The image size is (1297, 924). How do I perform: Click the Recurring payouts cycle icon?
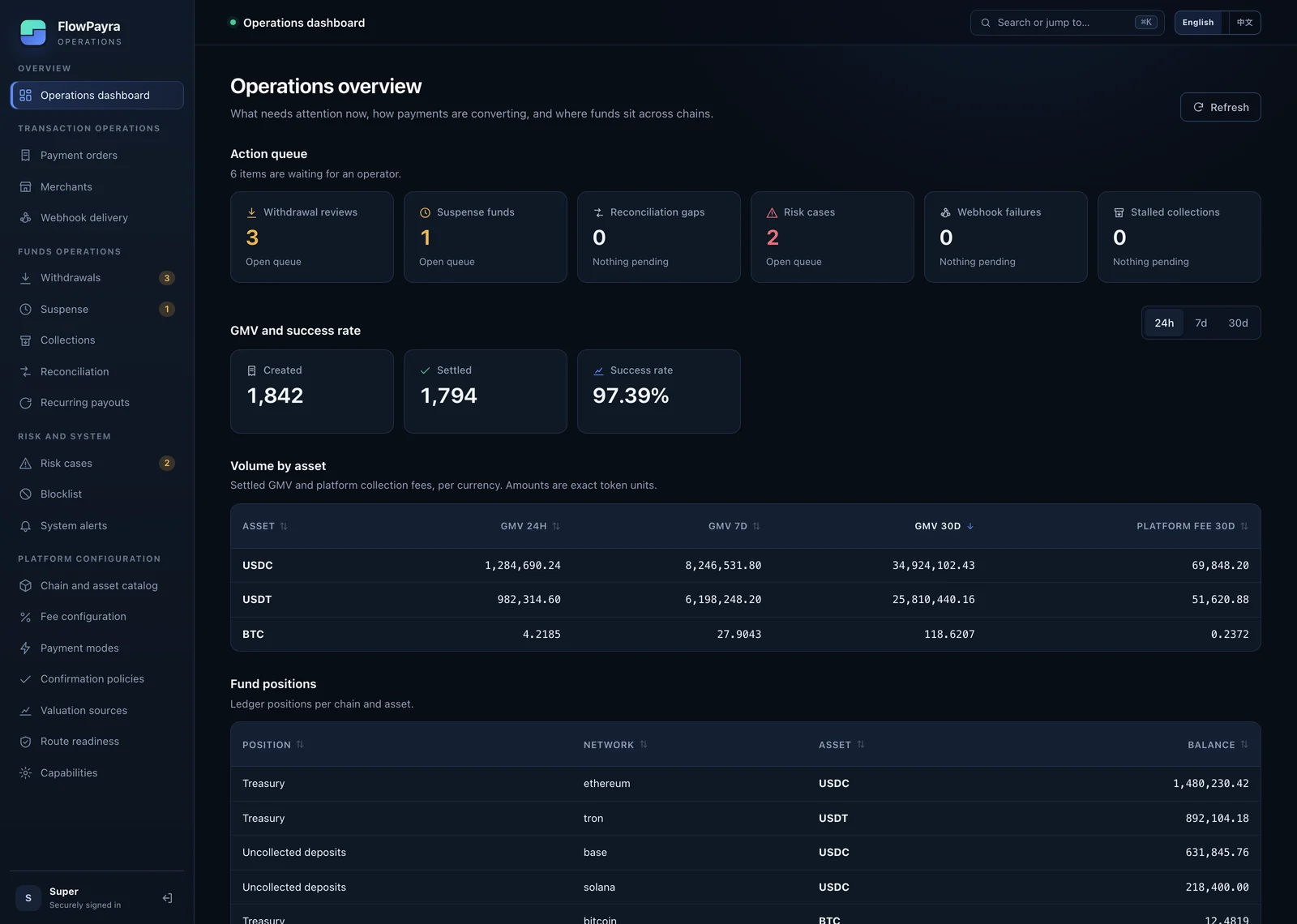[x=25, y=403]
